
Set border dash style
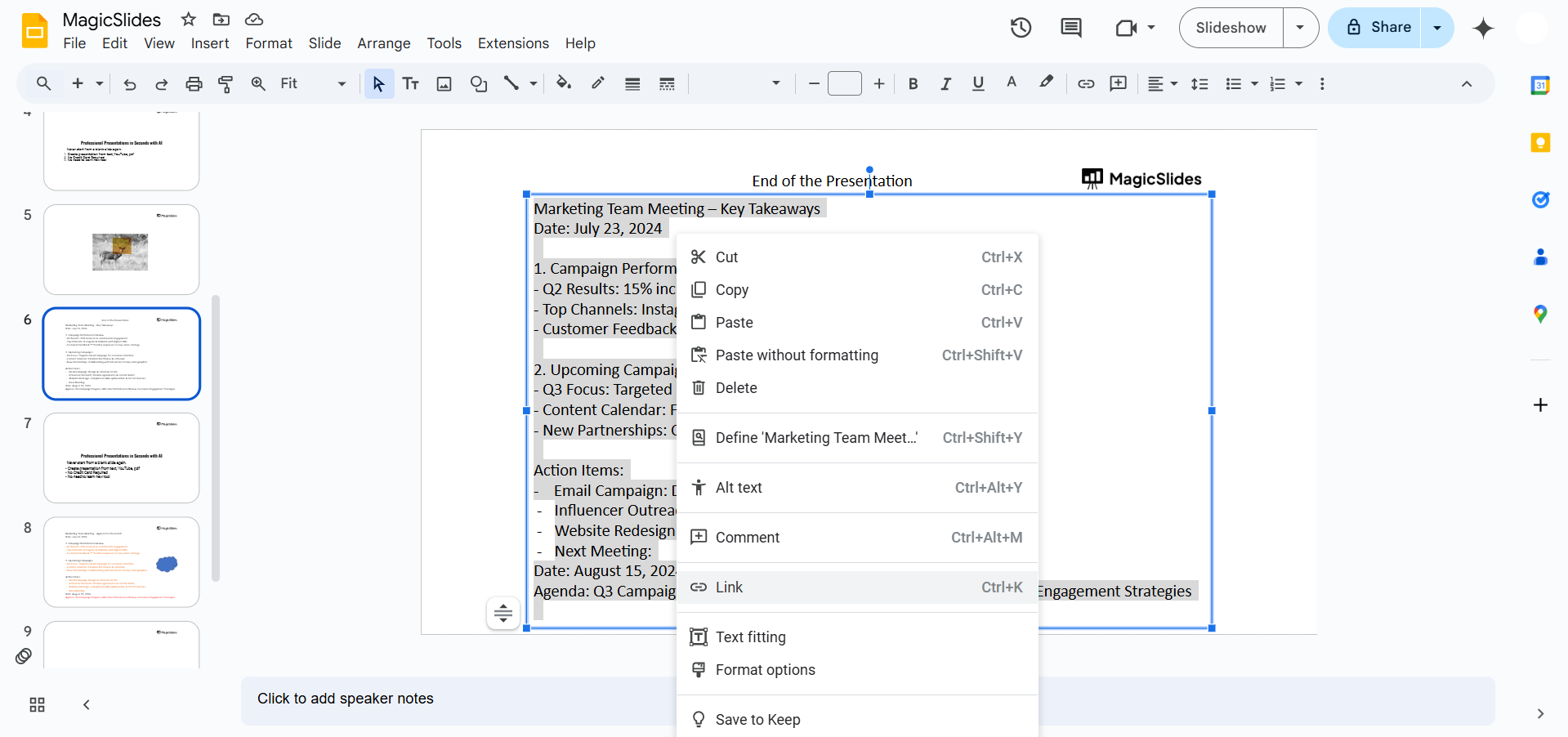[x=667, y=83]
